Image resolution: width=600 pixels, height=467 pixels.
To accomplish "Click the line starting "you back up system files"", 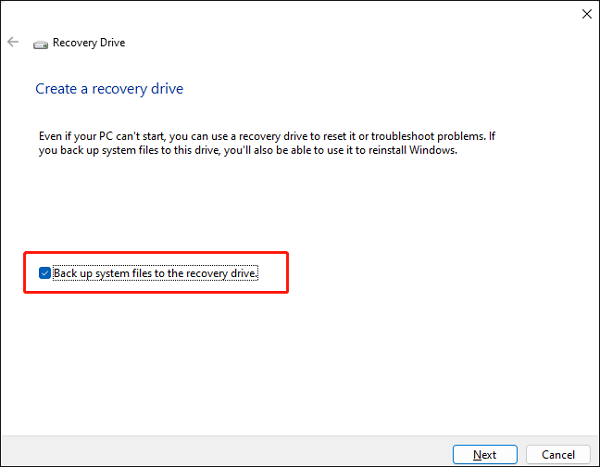I will 245,151.
